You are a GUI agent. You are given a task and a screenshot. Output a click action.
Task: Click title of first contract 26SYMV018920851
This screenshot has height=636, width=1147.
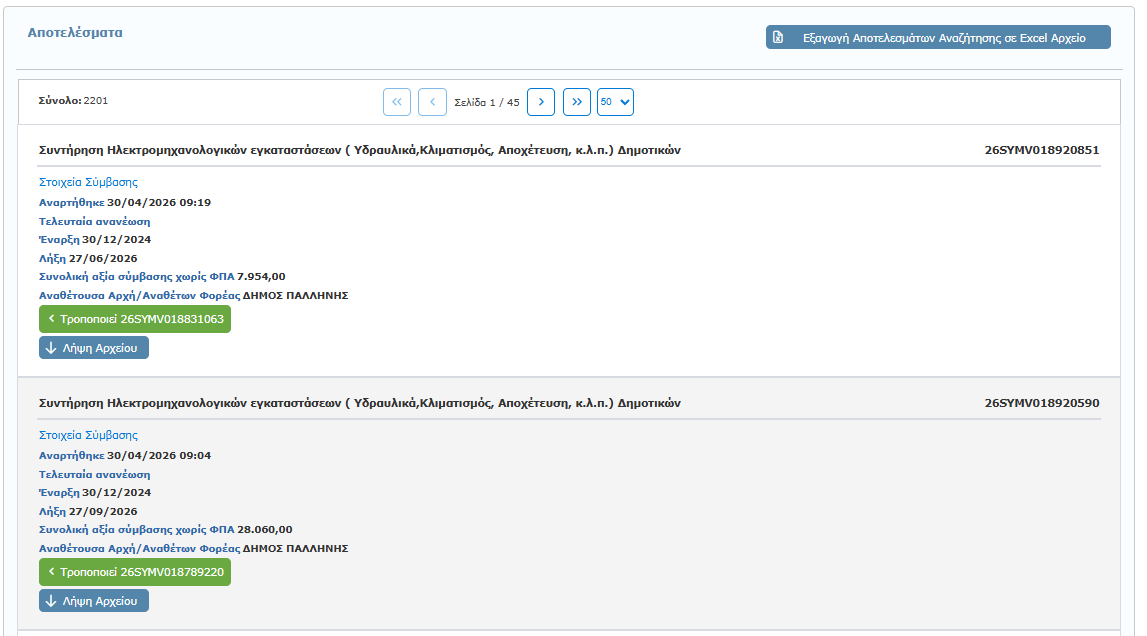point(359,150)
